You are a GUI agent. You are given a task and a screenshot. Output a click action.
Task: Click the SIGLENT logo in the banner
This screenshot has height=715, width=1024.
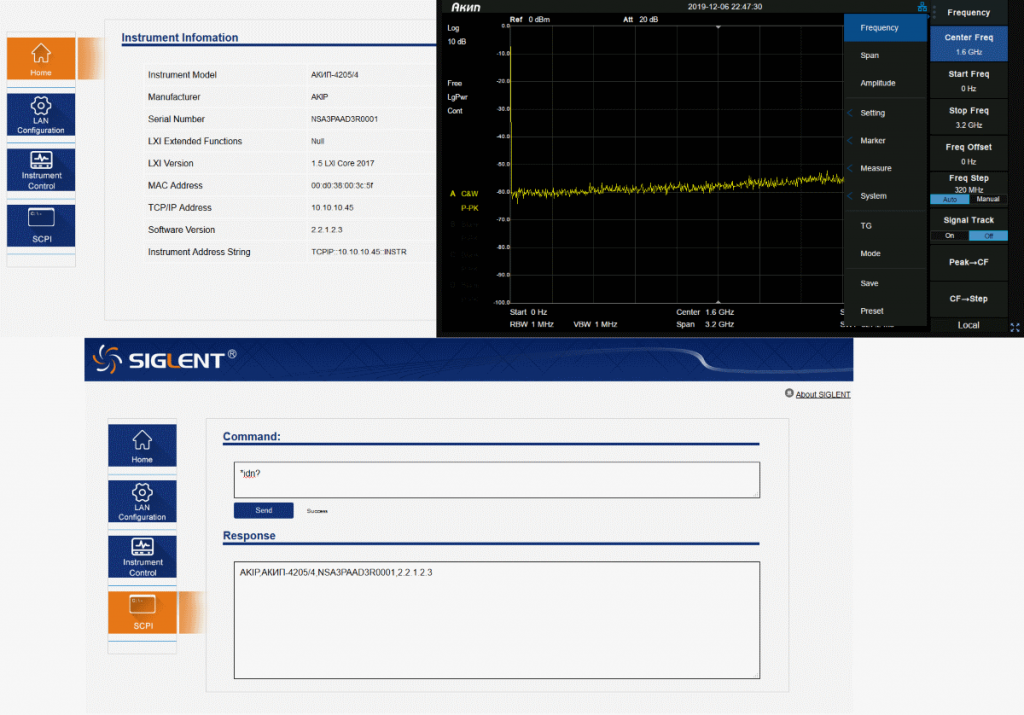pos(165,359)
